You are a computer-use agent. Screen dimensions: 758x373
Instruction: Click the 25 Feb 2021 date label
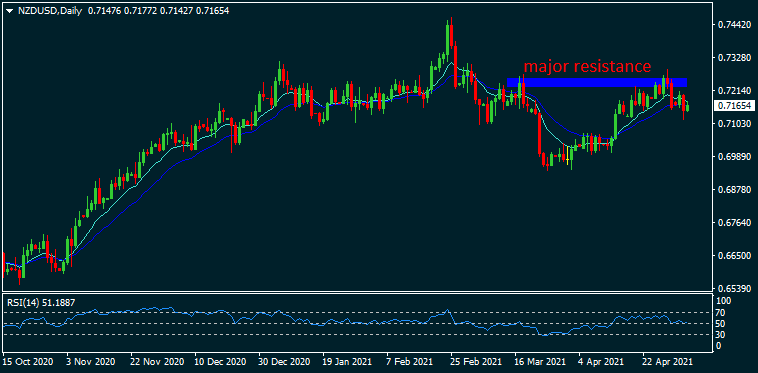click(475, 361)
